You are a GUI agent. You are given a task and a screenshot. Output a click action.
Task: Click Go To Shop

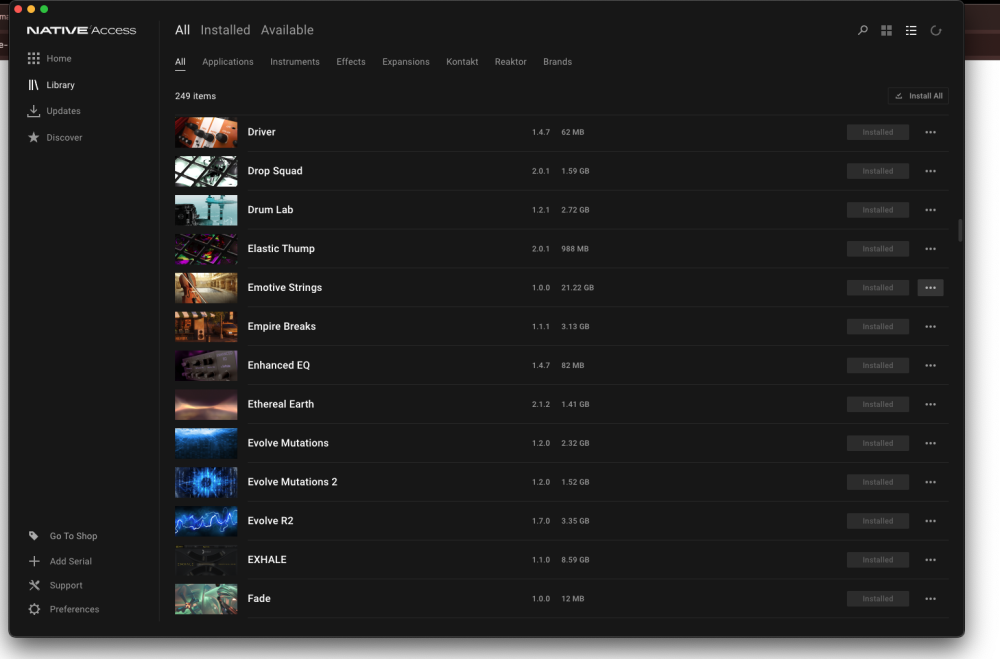(63, 536)
